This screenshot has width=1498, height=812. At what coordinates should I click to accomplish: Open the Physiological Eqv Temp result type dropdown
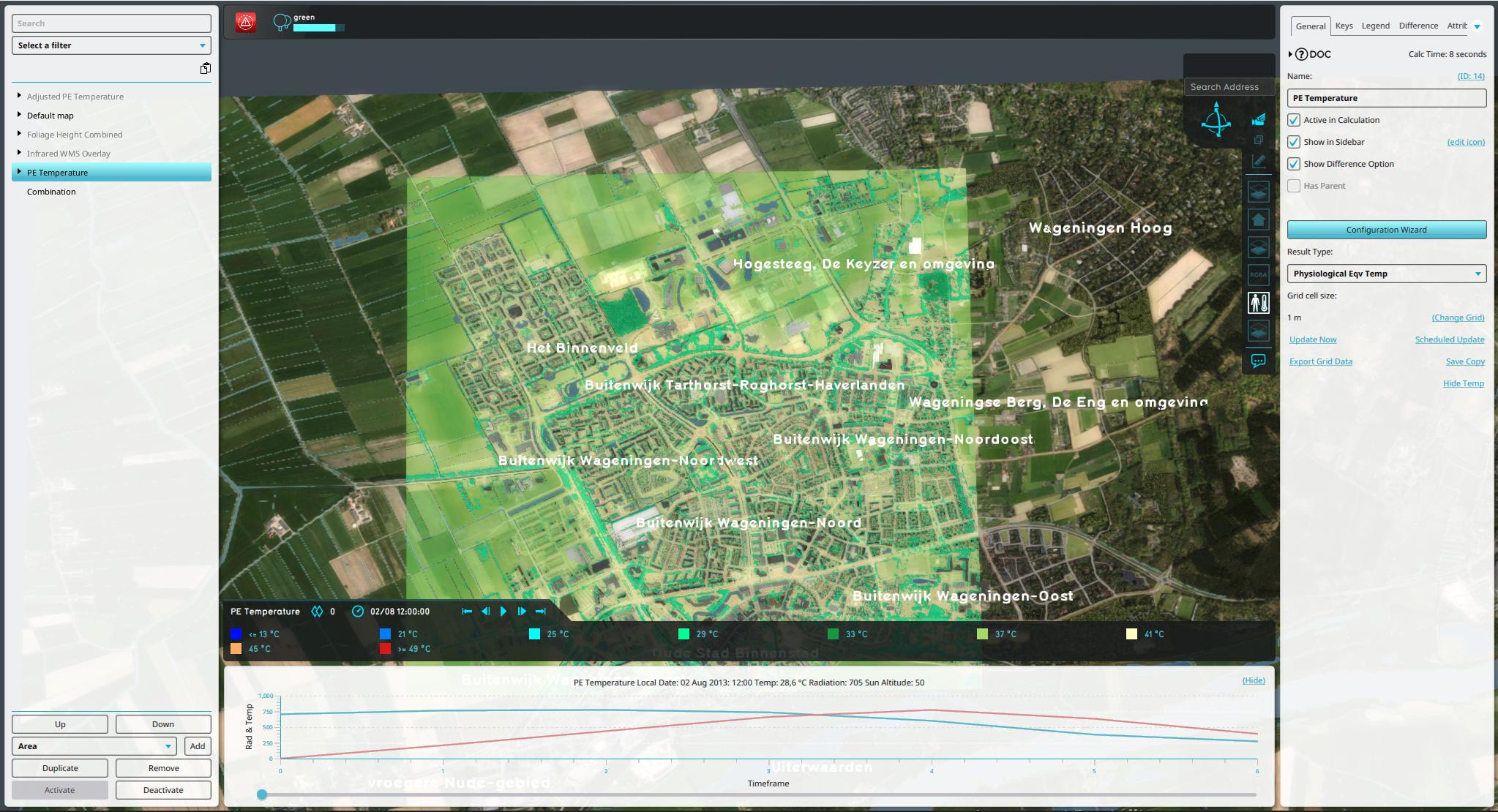pyautogui.click(x=1386, y=274)
